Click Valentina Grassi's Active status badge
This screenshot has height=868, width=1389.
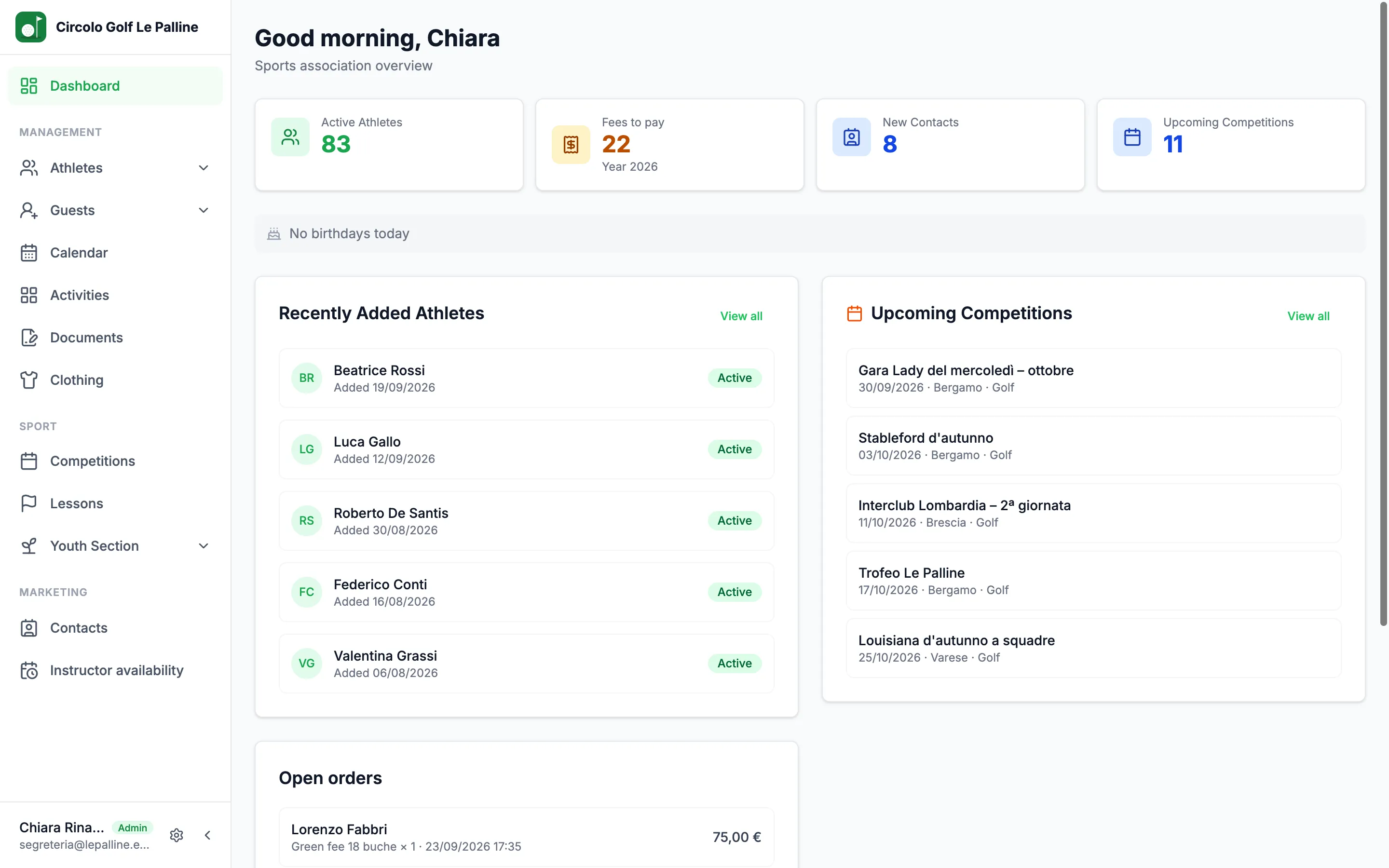(x=734, y=664)
